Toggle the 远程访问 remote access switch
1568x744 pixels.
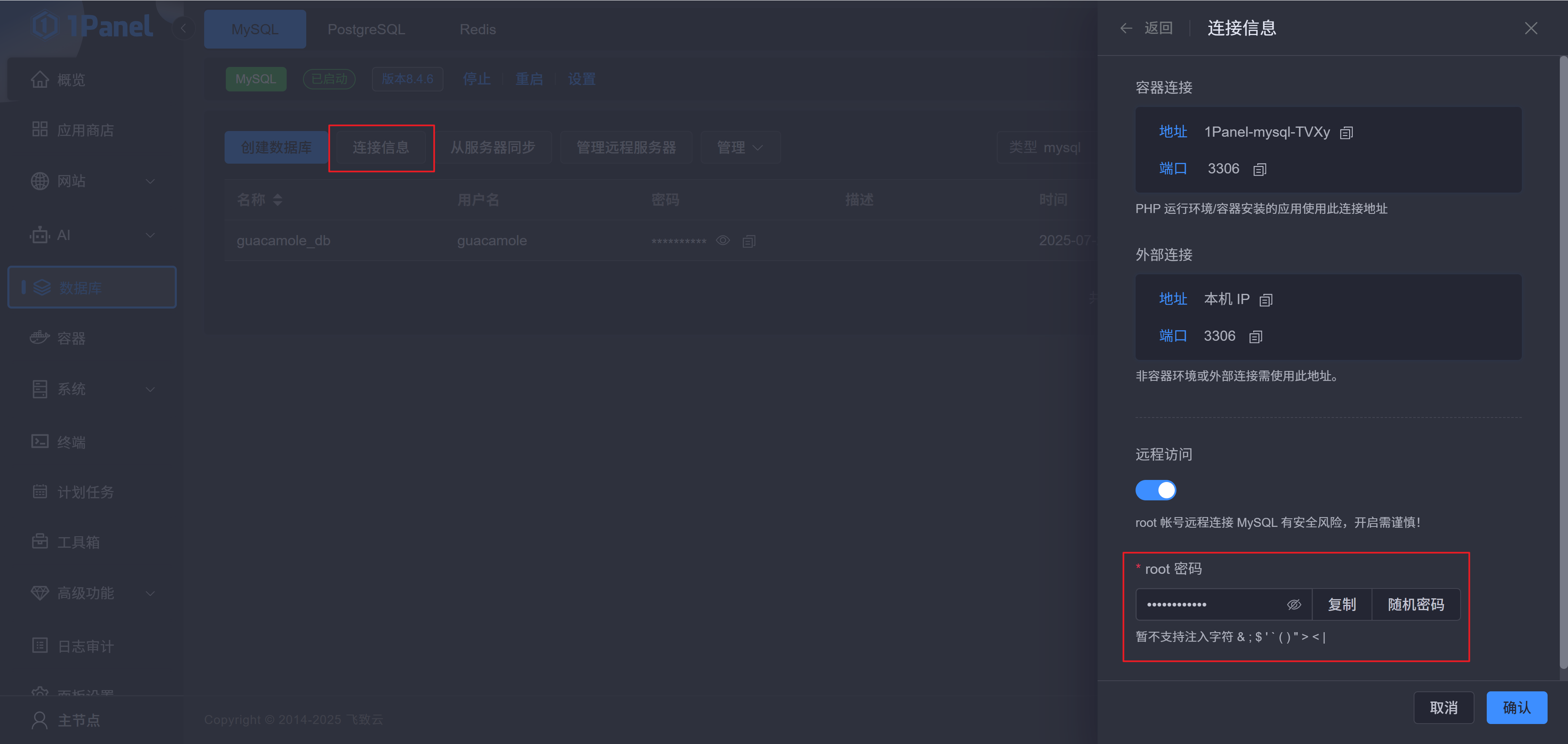point(1155,490)
